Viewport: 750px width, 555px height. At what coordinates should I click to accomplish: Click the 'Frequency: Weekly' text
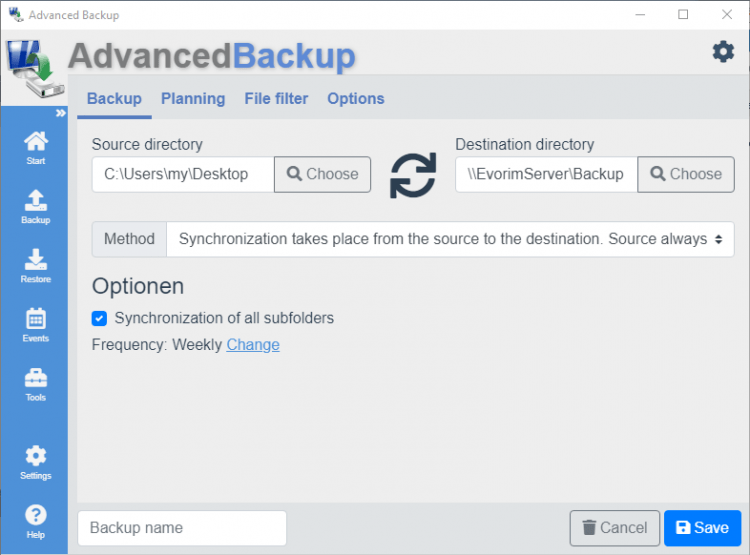(x=157, y=344)
